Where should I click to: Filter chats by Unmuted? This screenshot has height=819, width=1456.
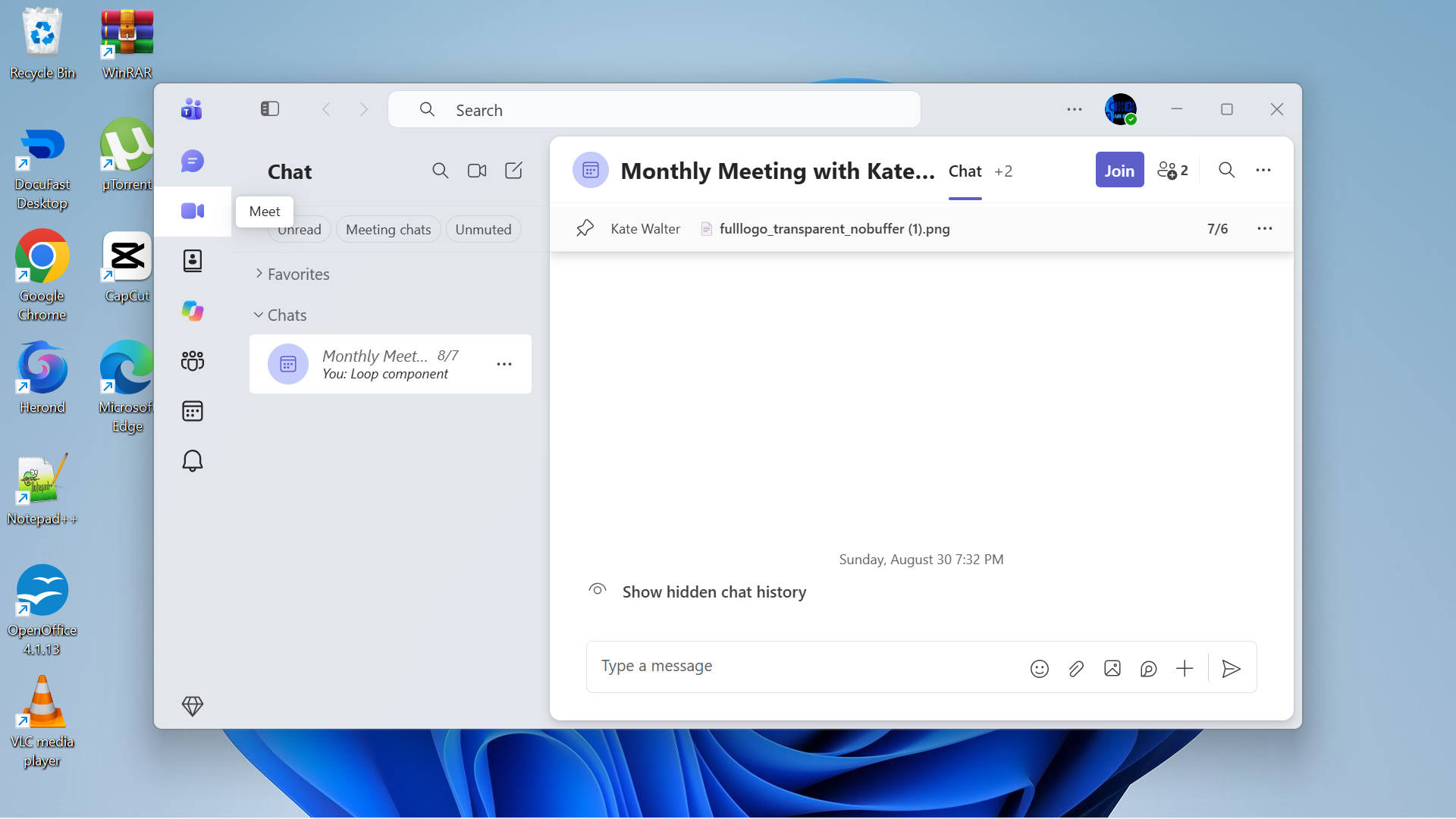coord(483,230)
